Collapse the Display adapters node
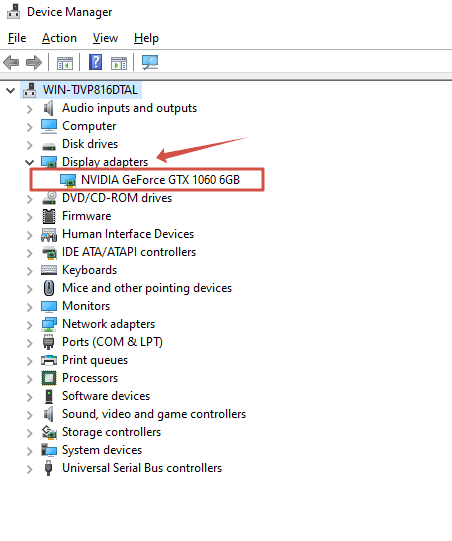 [30, 162]
